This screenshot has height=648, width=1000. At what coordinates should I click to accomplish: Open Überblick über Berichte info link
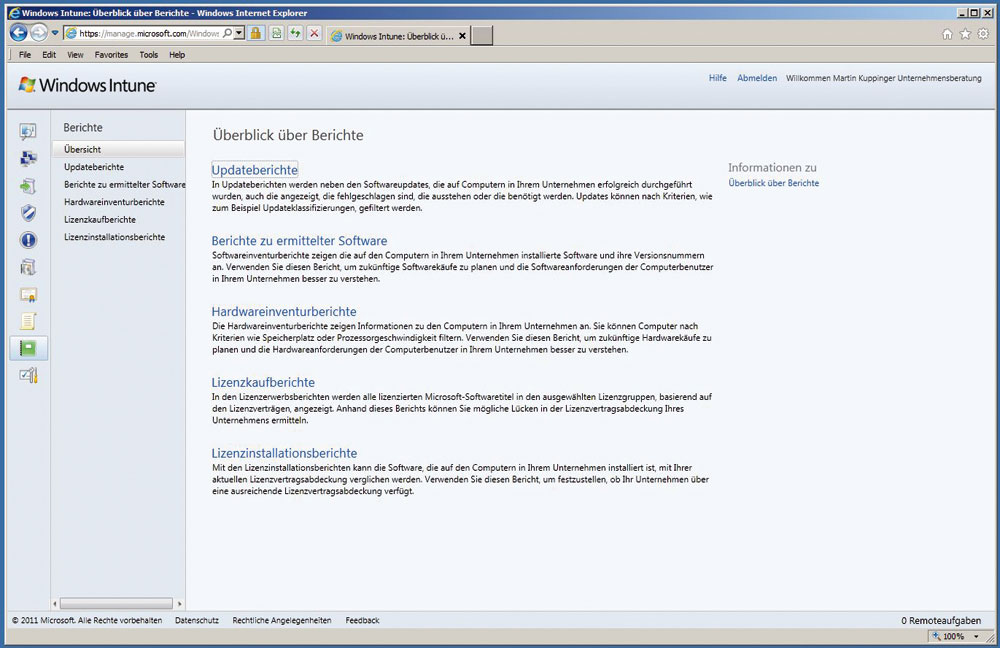coord(774,183)
